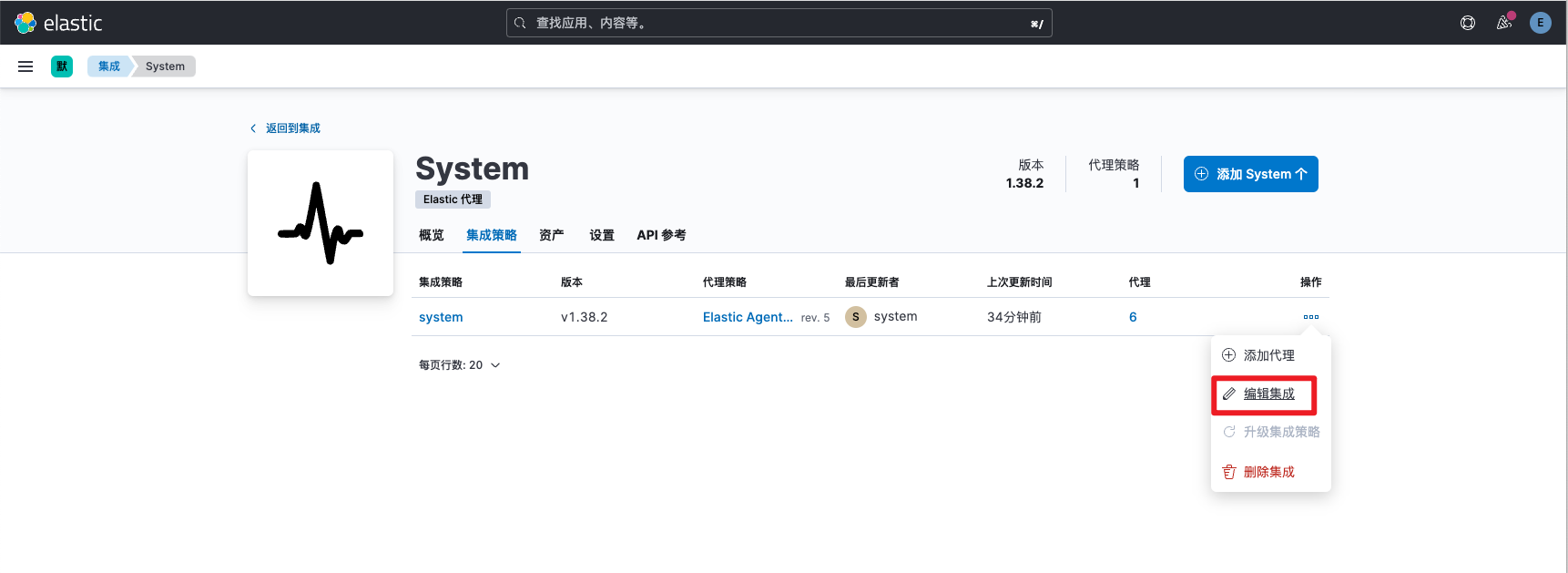Image resolution: width=1568 pixels, height=573 pixels.
Task: Click the 最后更新者 column header
Action: [x=872, y=282]
